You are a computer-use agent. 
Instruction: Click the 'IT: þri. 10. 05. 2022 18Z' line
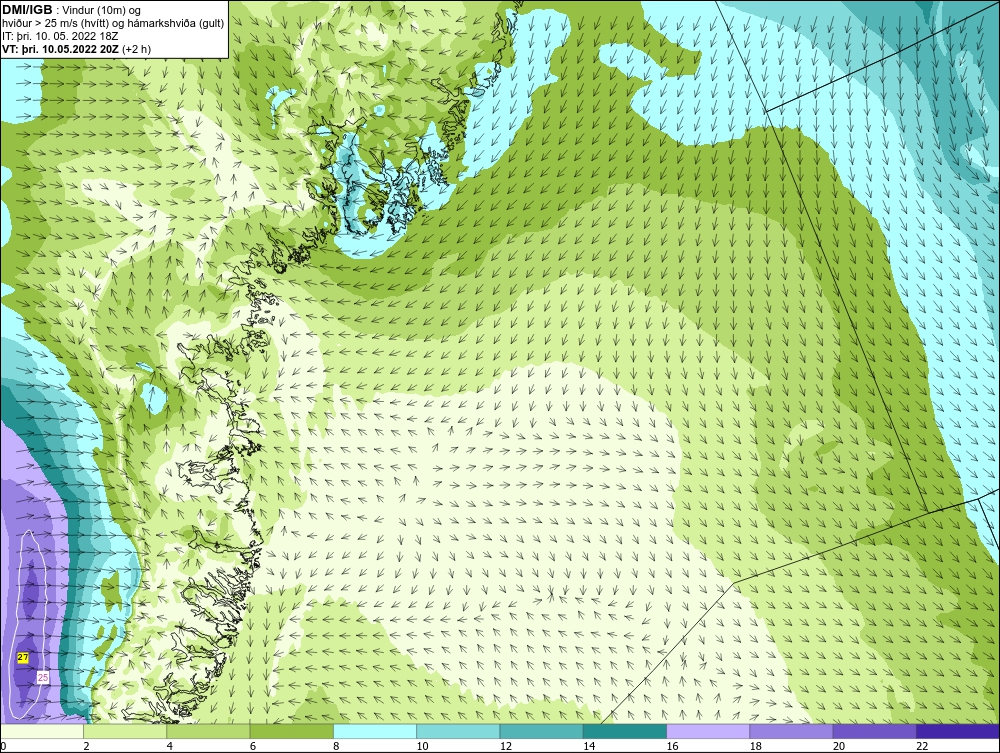point(60,36)
